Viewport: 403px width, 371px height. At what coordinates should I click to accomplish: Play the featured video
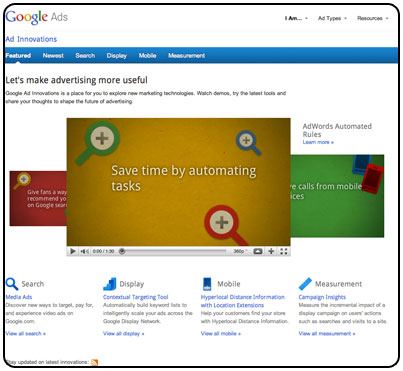(73, 251)
